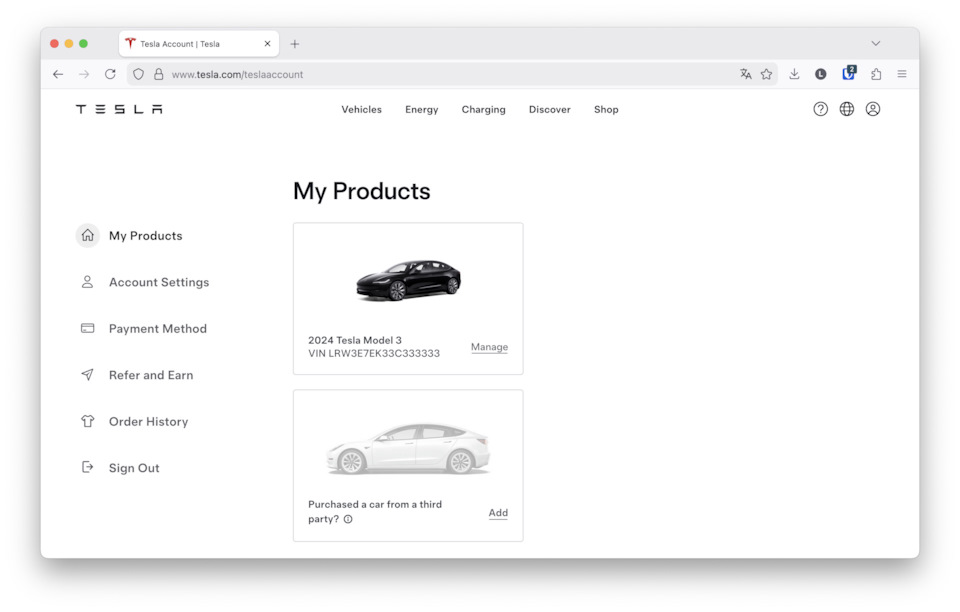This screenshot has height=612, width=960.
Task: Click the translate page icon
Action: (745, 74)
